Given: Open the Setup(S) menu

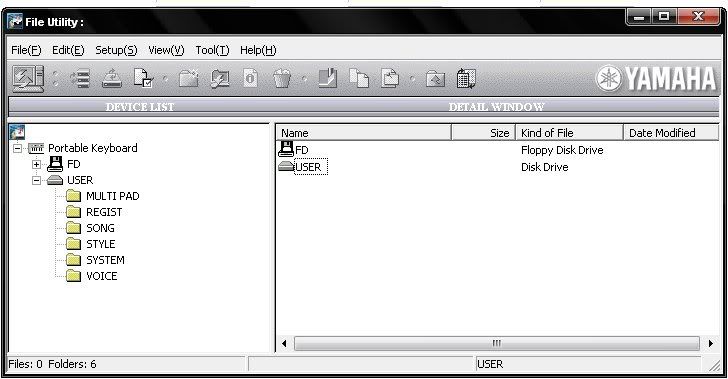Looking at the screenshot, I should (116, 50).
